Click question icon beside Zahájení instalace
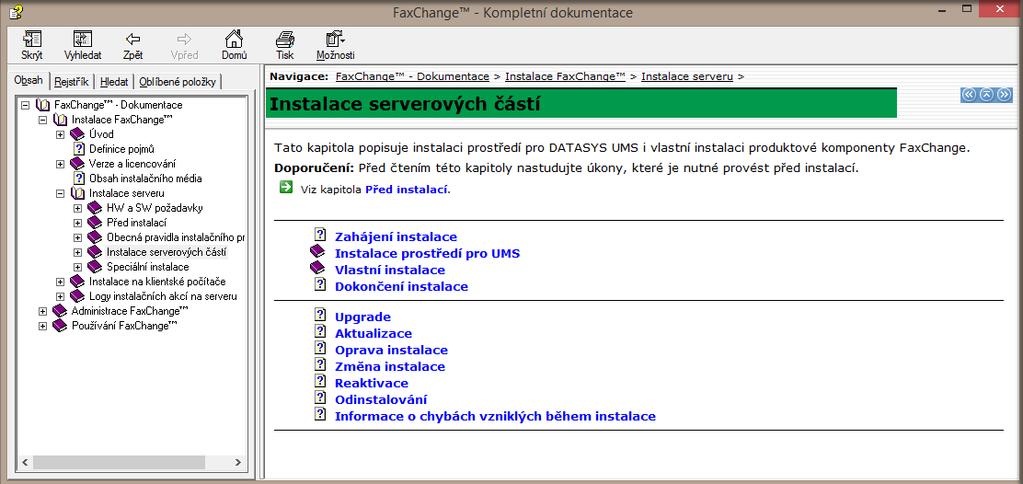Viewport: 1023px width, 484px height. tap(320, 234)
